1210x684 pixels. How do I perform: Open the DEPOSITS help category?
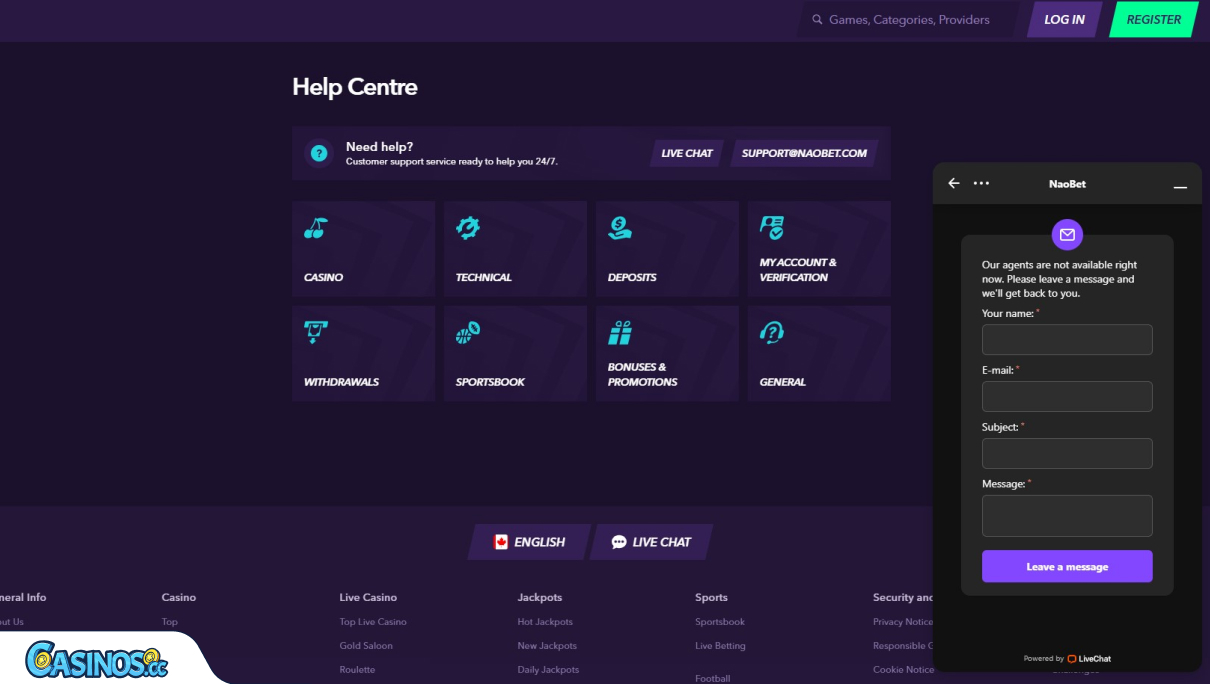pos(667,249)
